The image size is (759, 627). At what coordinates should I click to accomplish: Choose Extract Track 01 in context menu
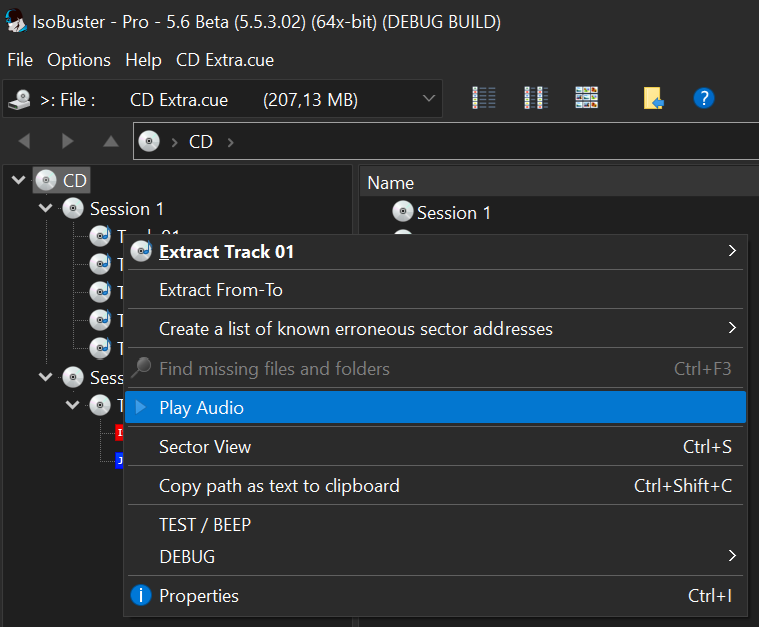[435, 251]
